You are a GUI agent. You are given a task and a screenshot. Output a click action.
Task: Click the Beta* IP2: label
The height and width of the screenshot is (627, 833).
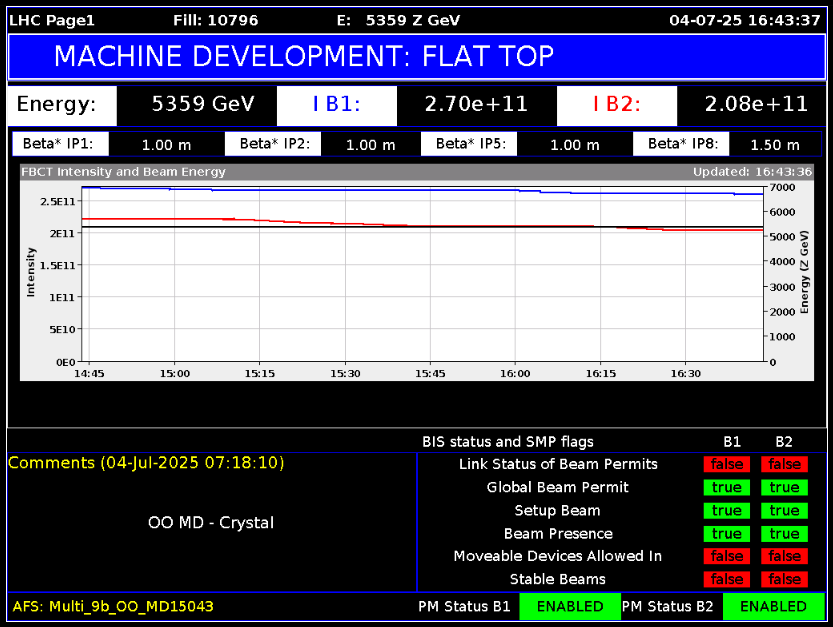click(x=275, y=143)
